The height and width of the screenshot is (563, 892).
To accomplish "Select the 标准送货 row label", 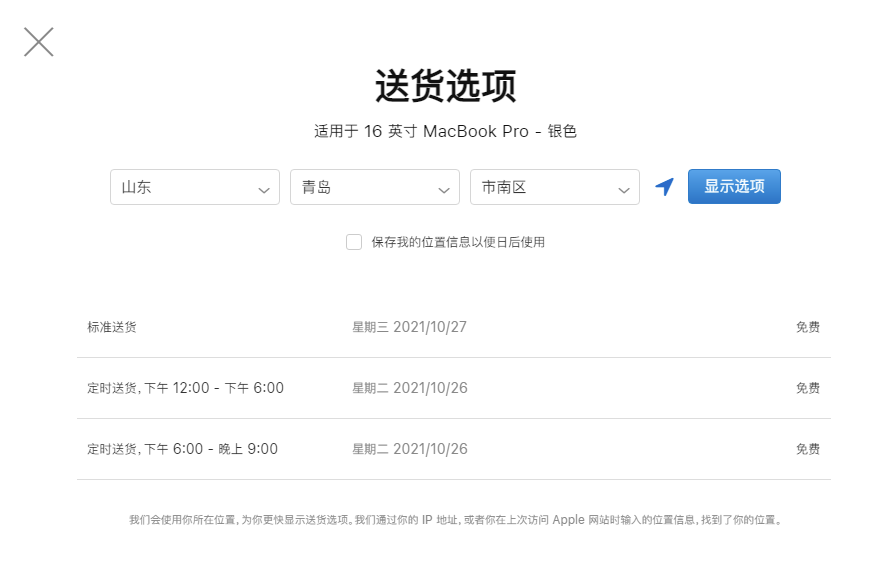I will pyautogui.click(x=112, y=327).
